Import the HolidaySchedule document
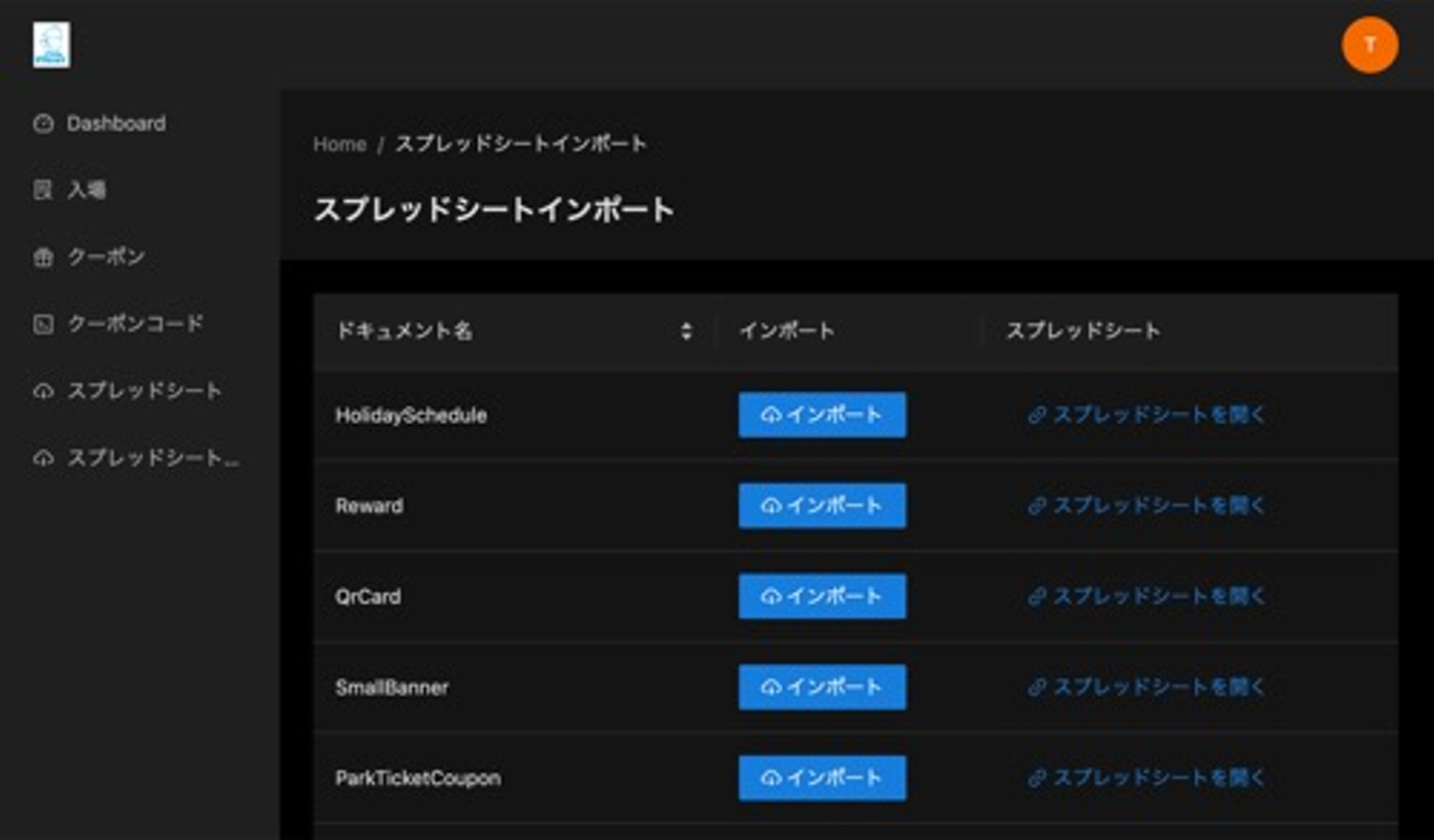 pos(822,414)
